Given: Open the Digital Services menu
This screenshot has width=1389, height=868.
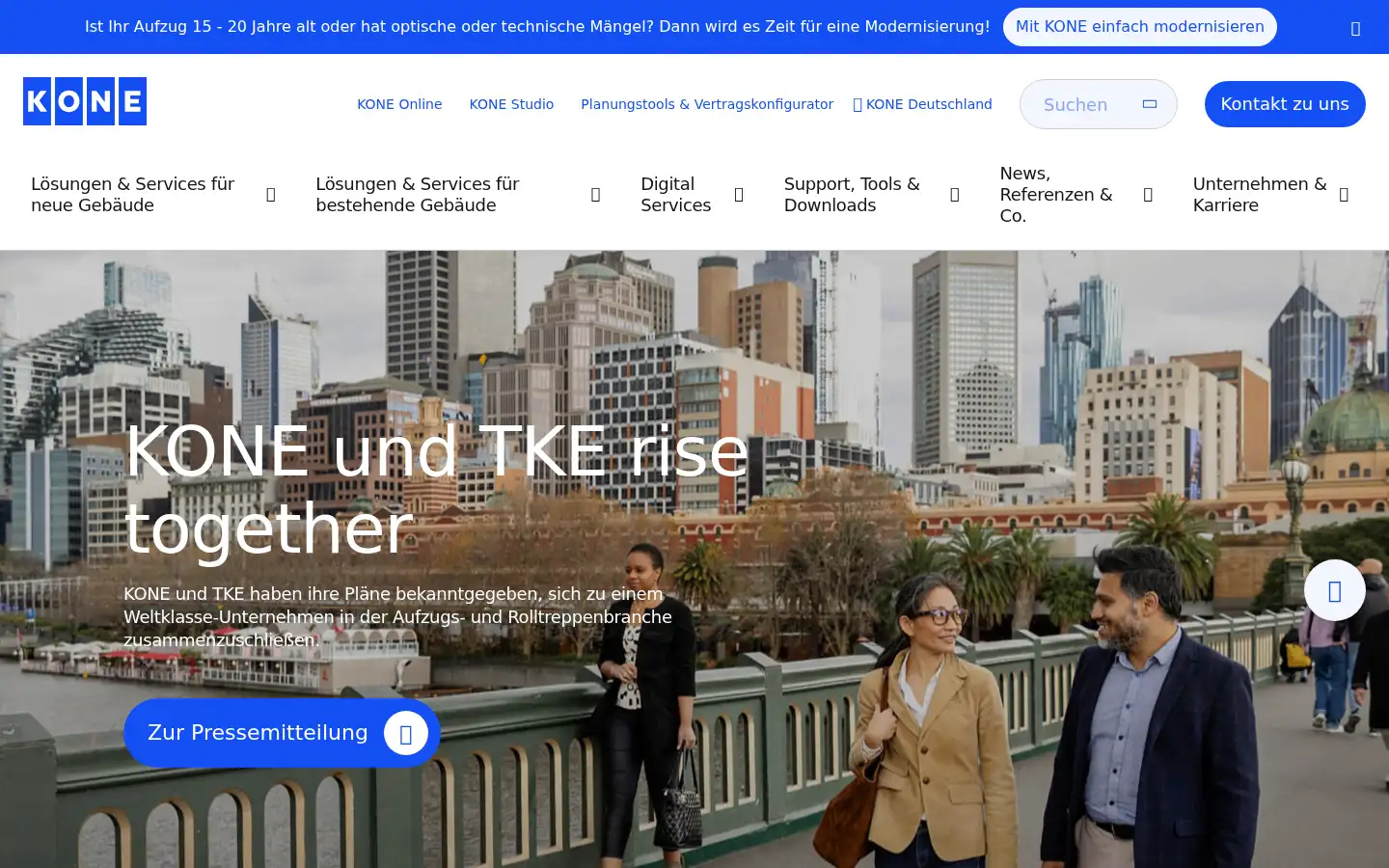Looking at the screenshot, I should (676, 195).
